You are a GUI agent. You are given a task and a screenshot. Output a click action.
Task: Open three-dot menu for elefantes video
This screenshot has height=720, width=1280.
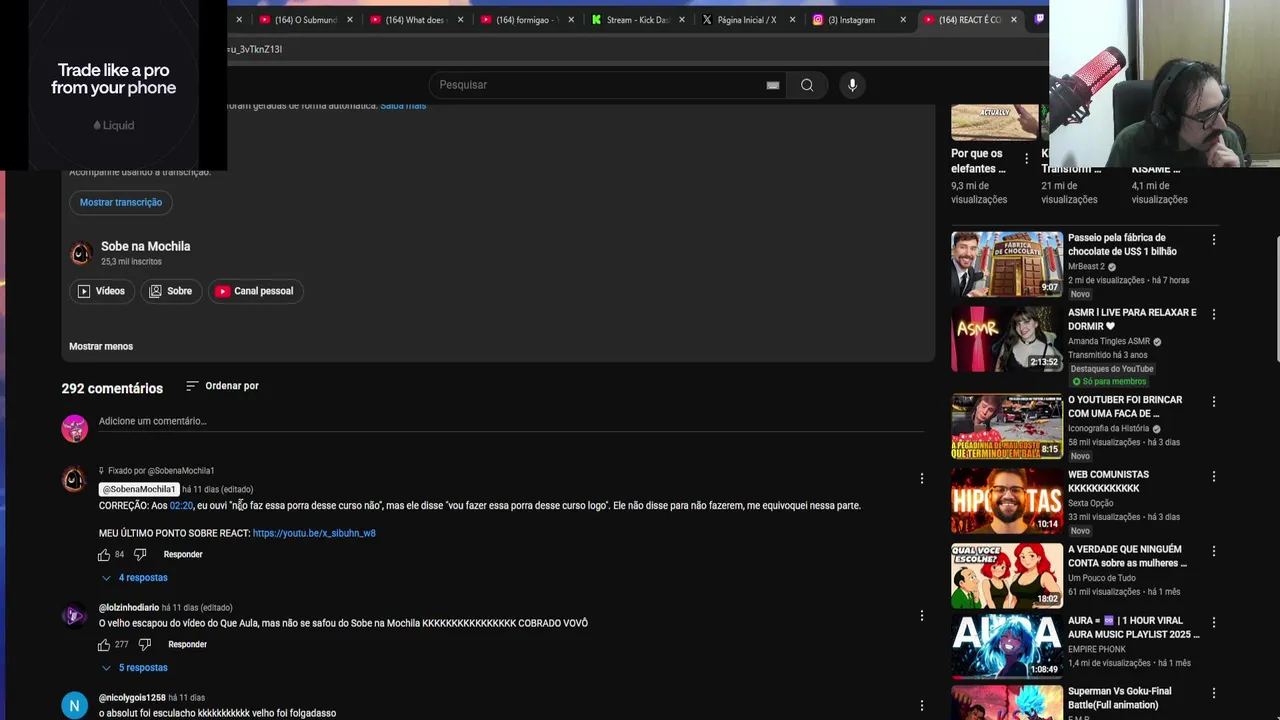point(1026,158)
